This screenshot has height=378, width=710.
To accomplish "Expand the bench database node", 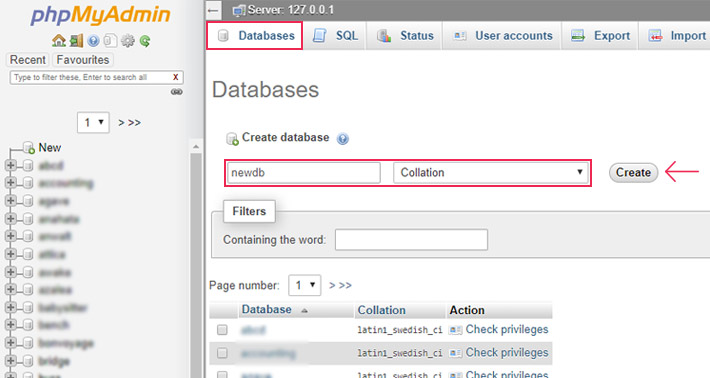I will pos(10,325).
